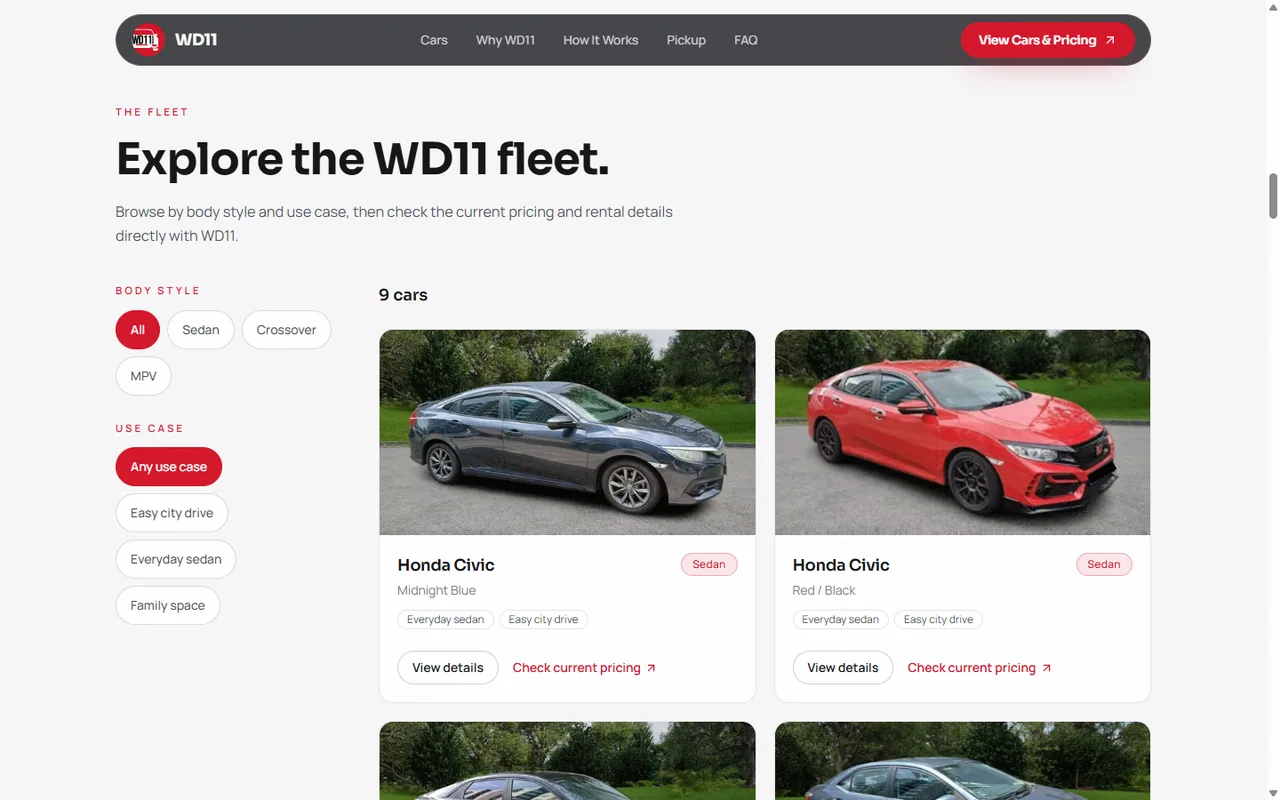View details for Red / Black Honda Civic
1280x800 pixels.
click(843, 668)
